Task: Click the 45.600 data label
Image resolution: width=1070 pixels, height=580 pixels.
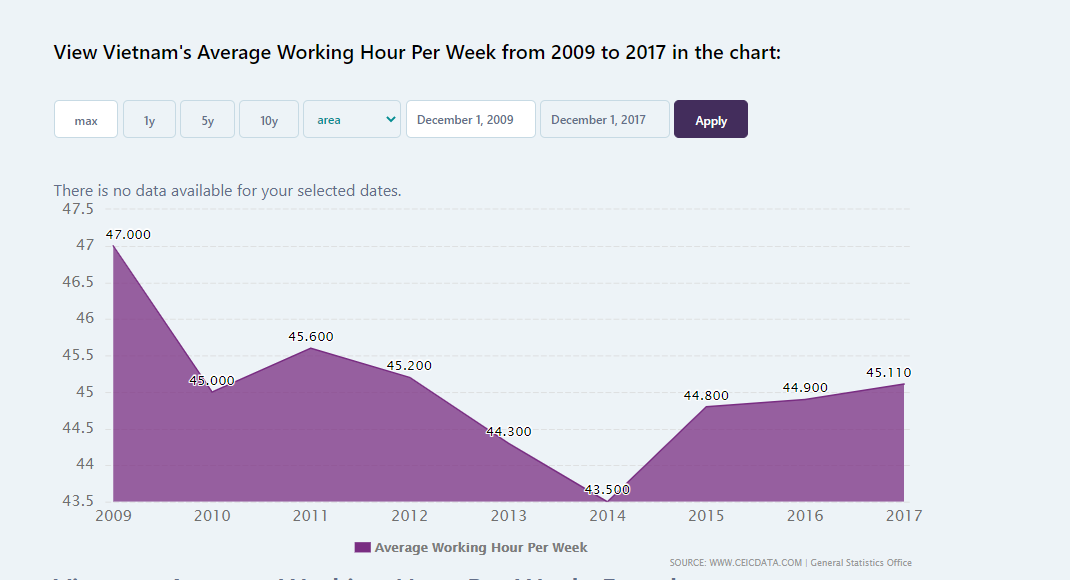Action: (x=310, y=336)
